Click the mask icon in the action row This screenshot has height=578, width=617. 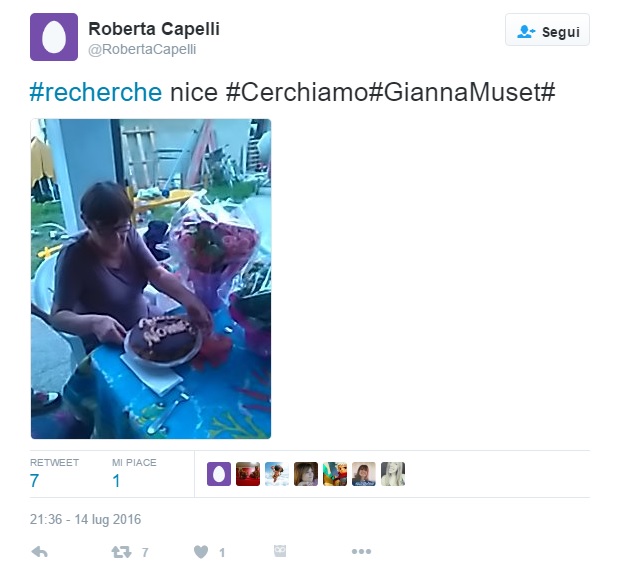pos(280,551)
